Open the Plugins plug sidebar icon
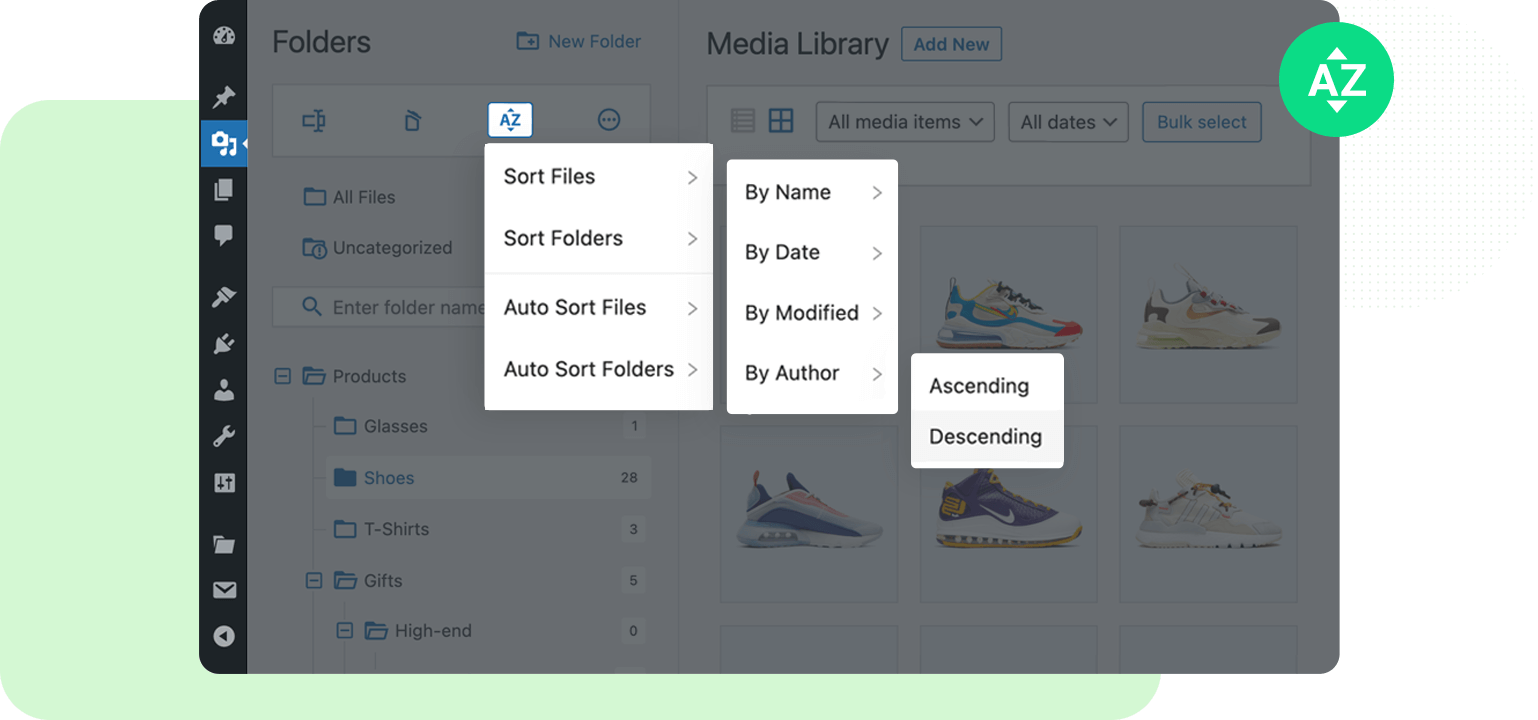The height and width of the screenshot is (720, 1538). pos(224,344)
